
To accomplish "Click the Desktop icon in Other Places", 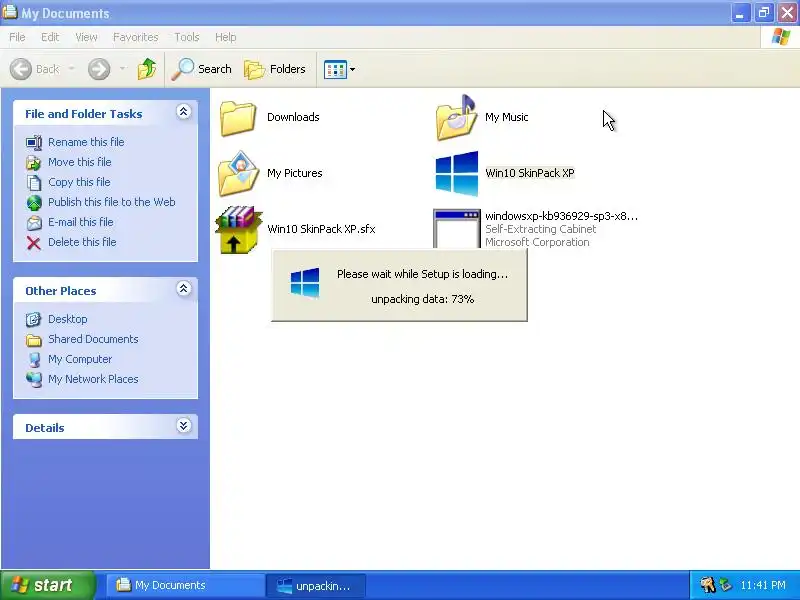I will pyautogui.click(x=34, y=319).
